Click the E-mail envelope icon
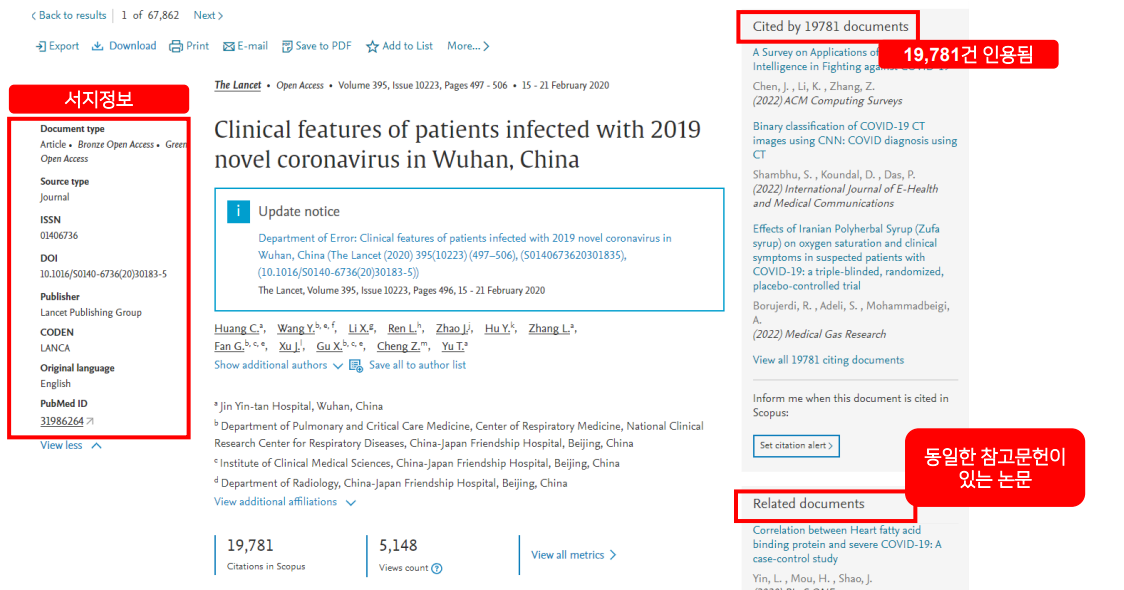Image resolution: width=1124 pixels, height=590 pixels. pyautogui.click(x=229, y=46)
